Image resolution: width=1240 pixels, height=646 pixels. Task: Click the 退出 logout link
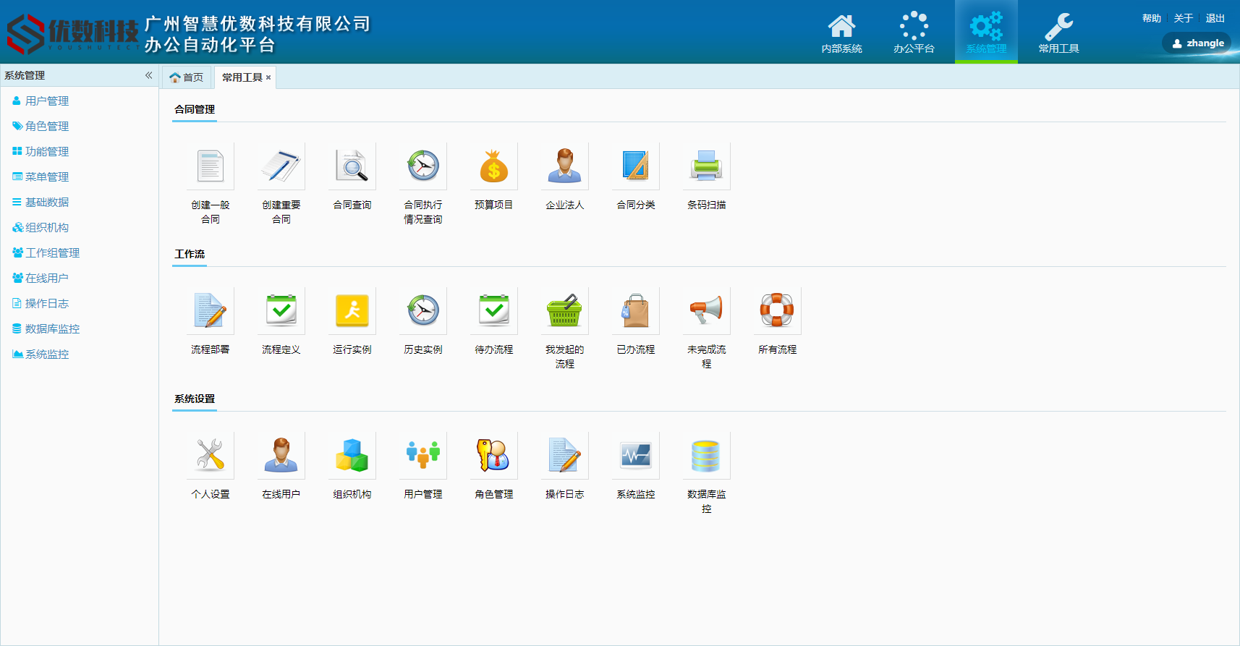click(1215, 18)
